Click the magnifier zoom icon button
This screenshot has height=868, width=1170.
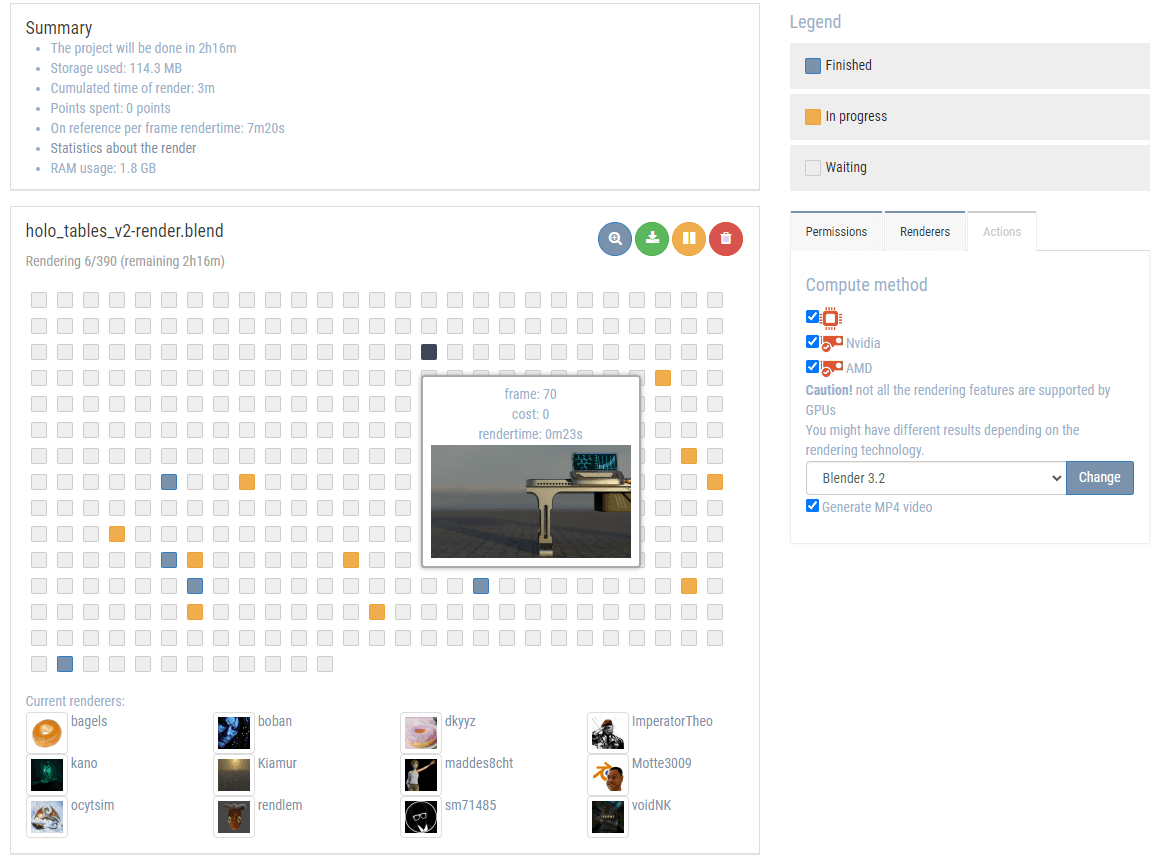click(615, 239)
